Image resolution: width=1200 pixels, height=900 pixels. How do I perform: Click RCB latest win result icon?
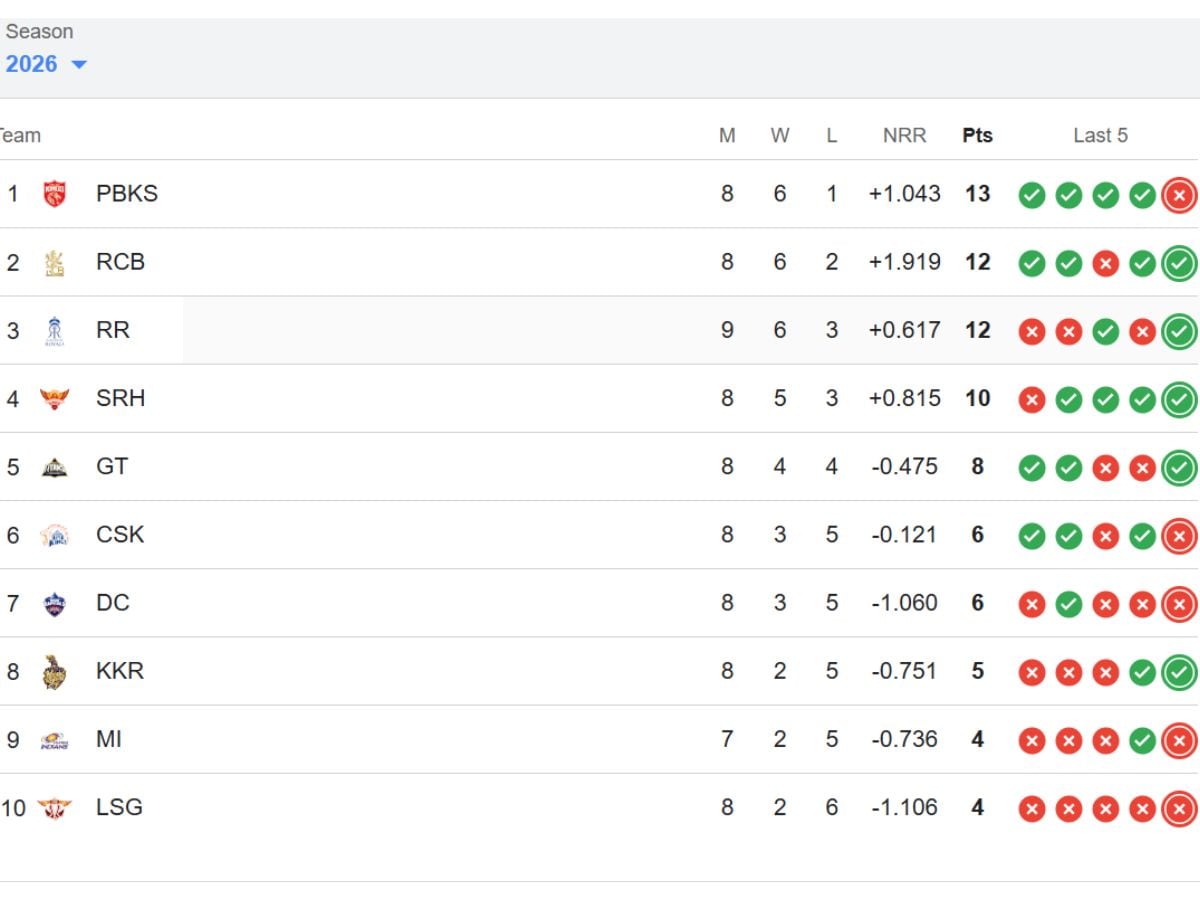point(1179,263)
